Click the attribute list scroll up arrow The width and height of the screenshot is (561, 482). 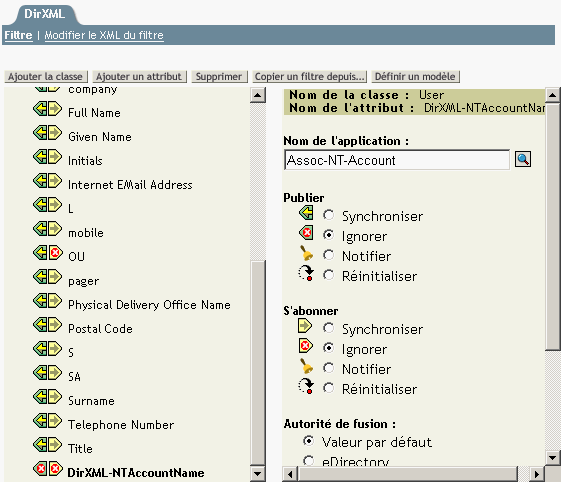258,96
